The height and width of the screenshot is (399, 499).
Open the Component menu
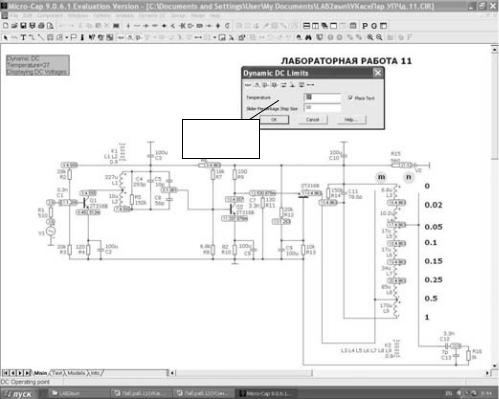pos(50,16)
